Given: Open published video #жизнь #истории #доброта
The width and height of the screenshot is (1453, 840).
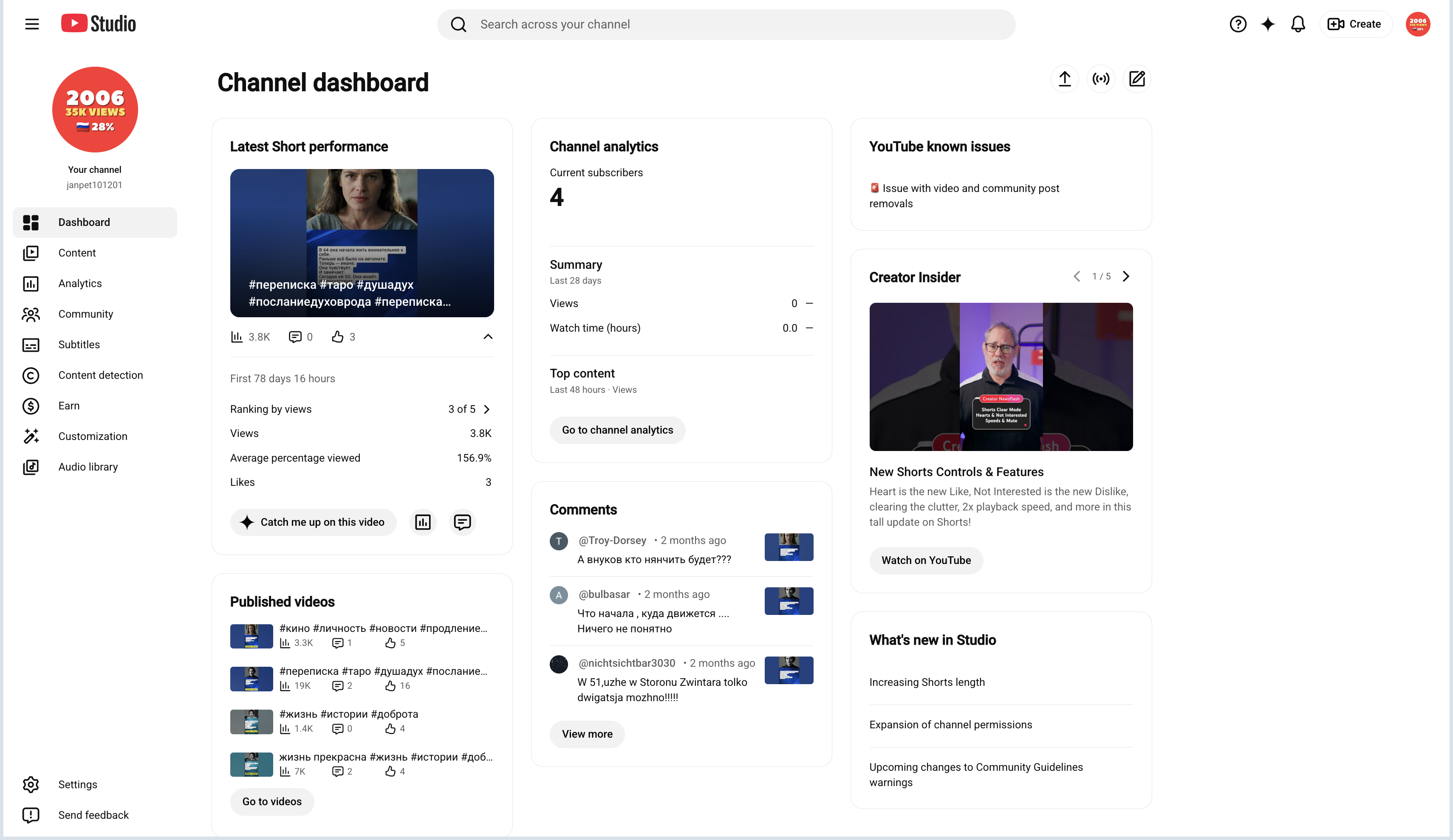Looking at the screenshot, I should pyautogui.click(x=349, y=714).
